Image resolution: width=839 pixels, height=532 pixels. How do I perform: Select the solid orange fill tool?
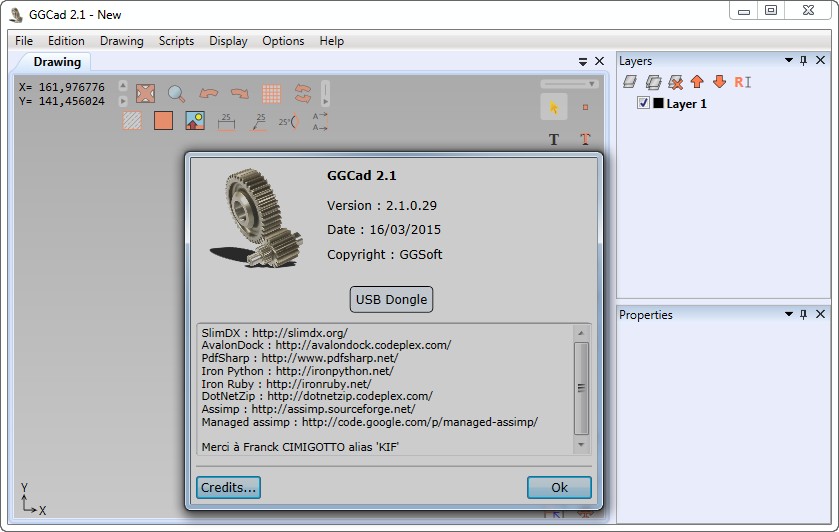tap(163, 120)
